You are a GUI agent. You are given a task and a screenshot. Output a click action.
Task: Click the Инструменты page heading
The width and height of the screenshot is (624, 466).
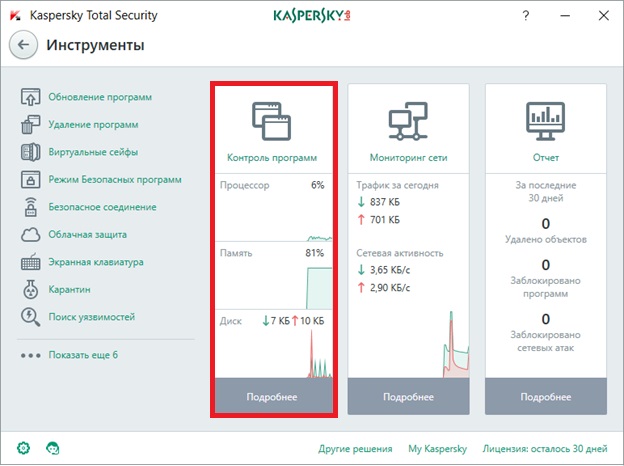[x=95, y=45]
